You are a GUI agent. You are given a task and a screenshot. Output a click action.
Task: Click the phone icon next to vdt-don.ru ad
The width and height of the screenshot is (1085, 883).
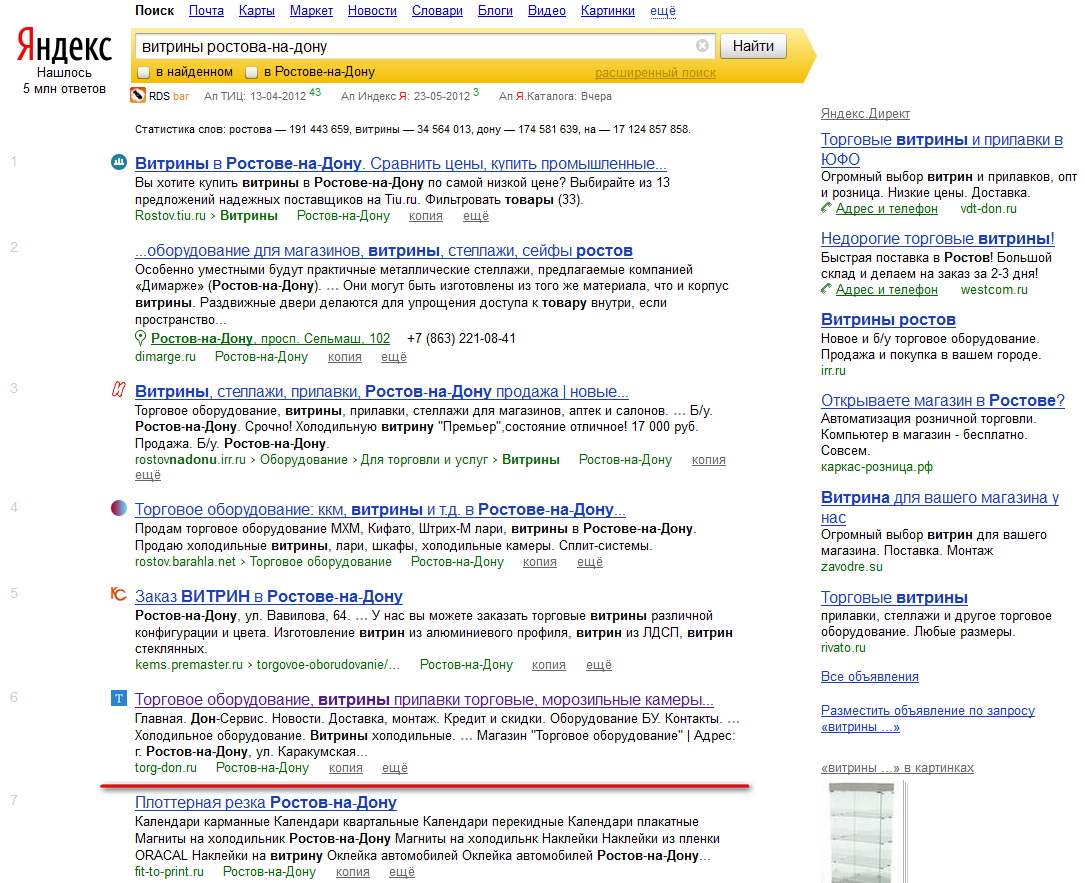click(826, 208)
